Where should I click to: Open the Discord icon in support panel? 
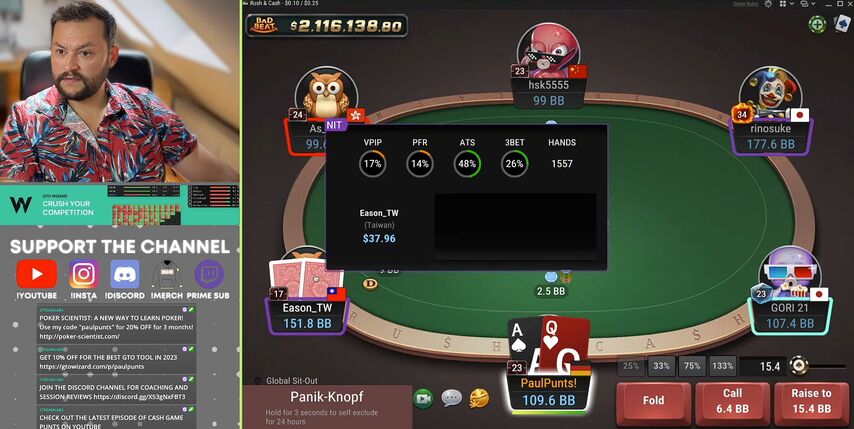point(125,273)
